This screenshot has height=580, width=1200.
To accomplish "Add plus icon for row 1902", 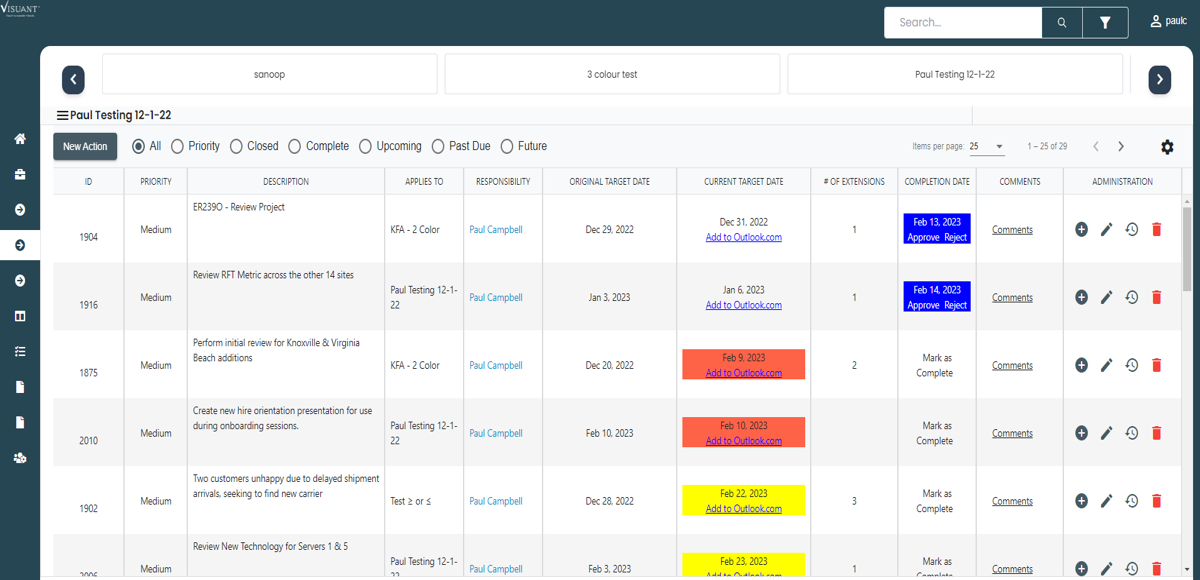I will (x=1081, y=502).
